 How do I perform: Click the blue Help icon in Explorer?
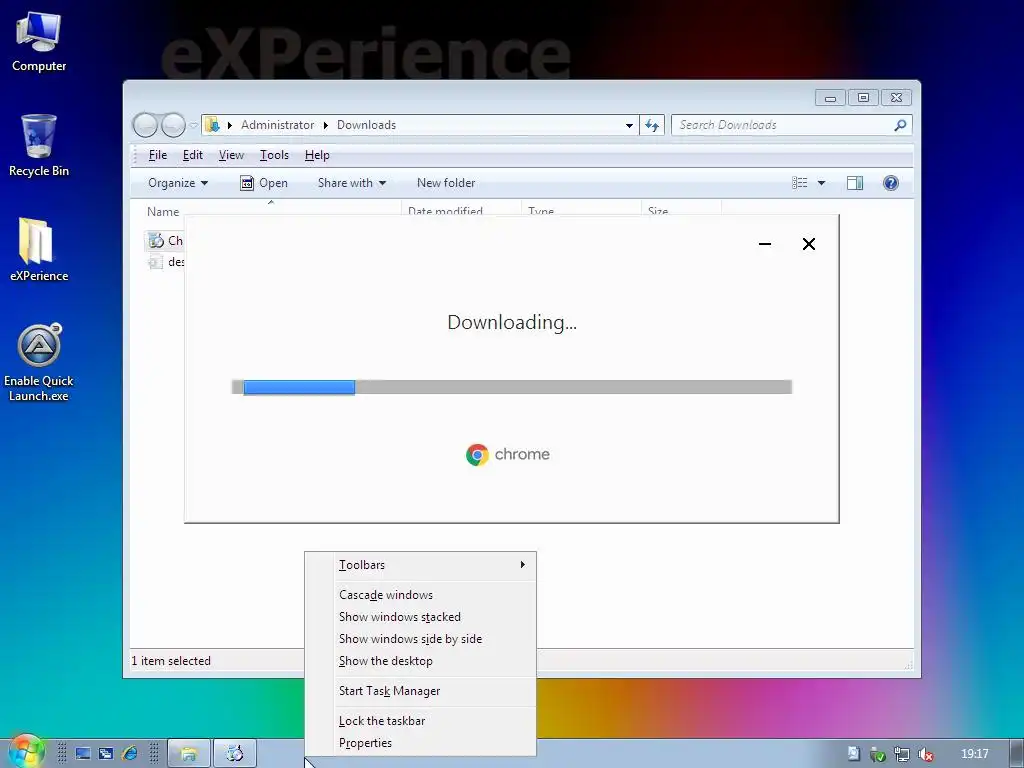(891, 183)
